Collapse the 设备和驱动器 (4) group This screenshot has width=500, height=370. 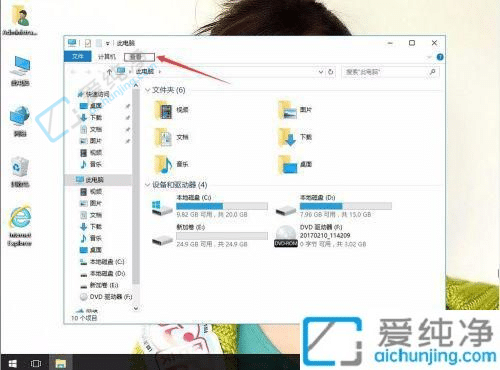click(147, 185)
